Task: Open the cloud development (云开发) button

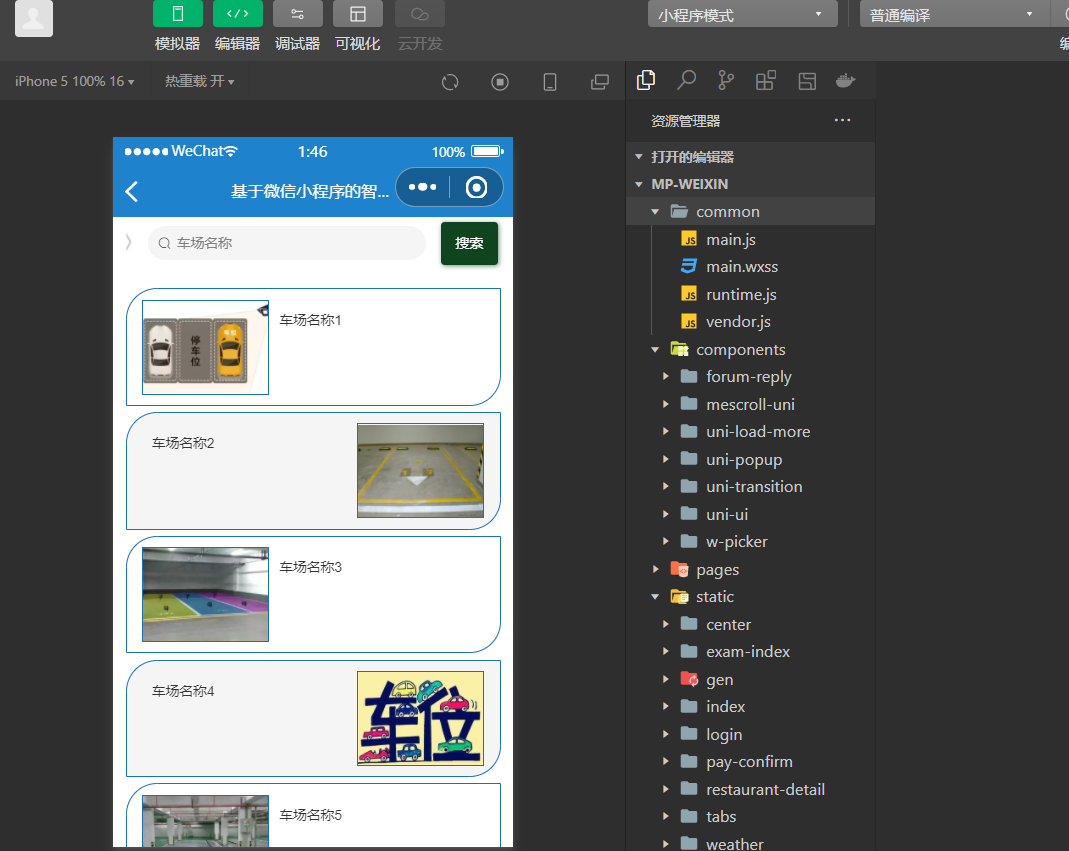Action: [x=420, y=14]
